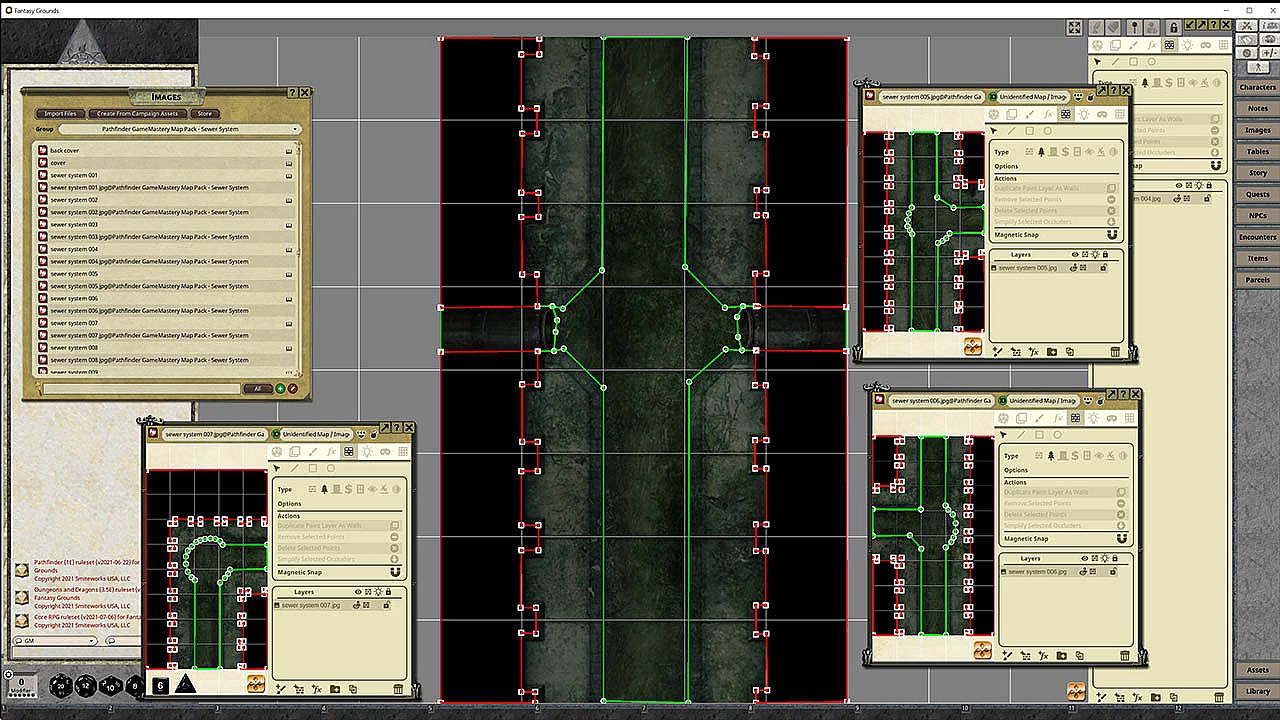Click the Store button in Images window
This screenshot has height=720, width=1280.
click(x=204, y=114)
